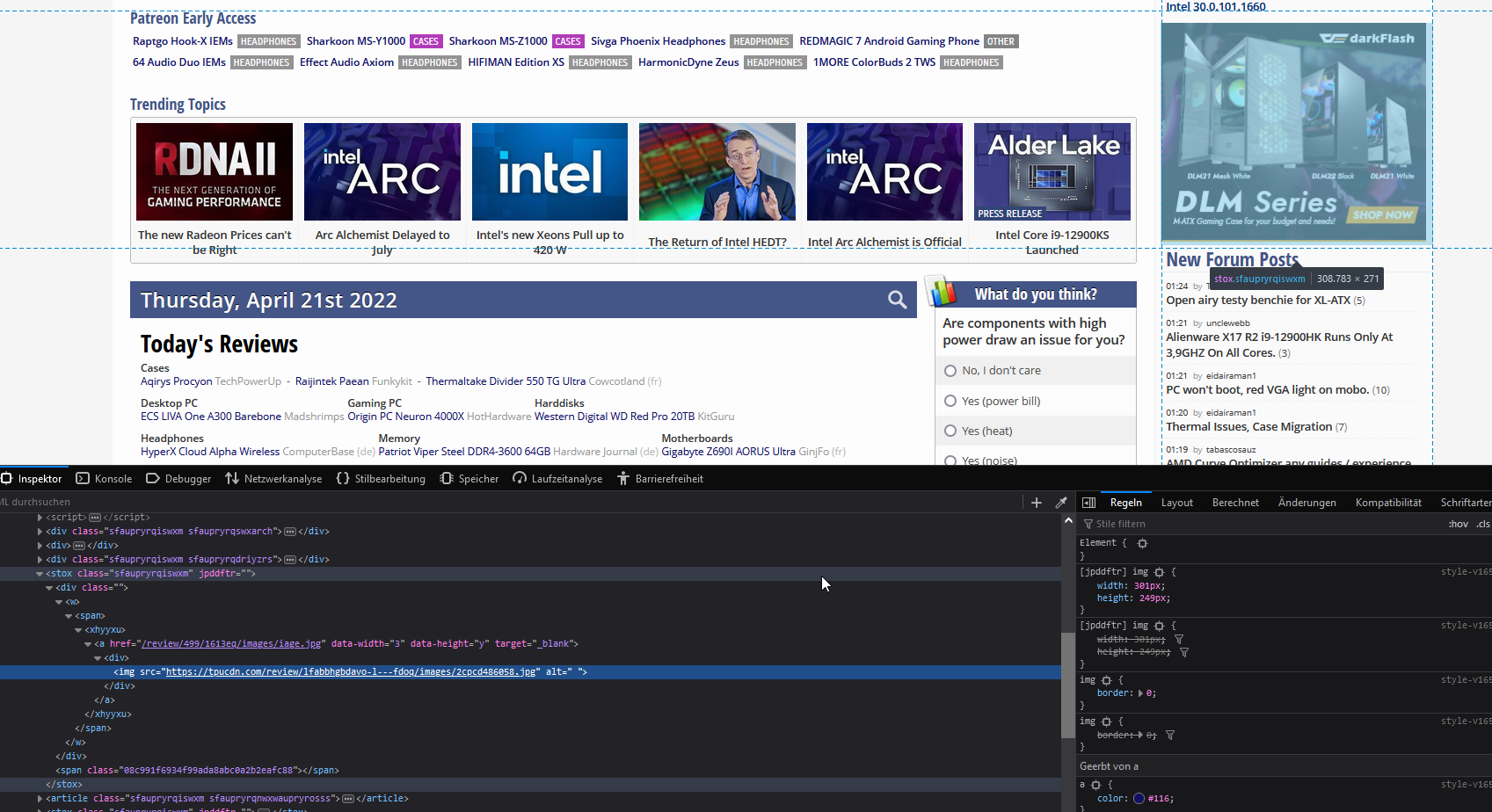
Task: Click the selector highlighter icon next to Element
Action: pyautogui.click(x=1142, y=543)
